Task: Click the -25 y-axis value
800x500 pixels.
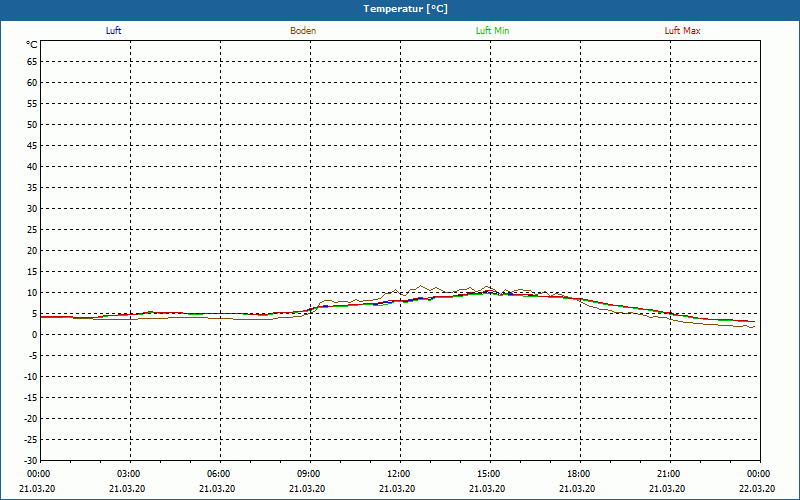Action: coord(31,440)
